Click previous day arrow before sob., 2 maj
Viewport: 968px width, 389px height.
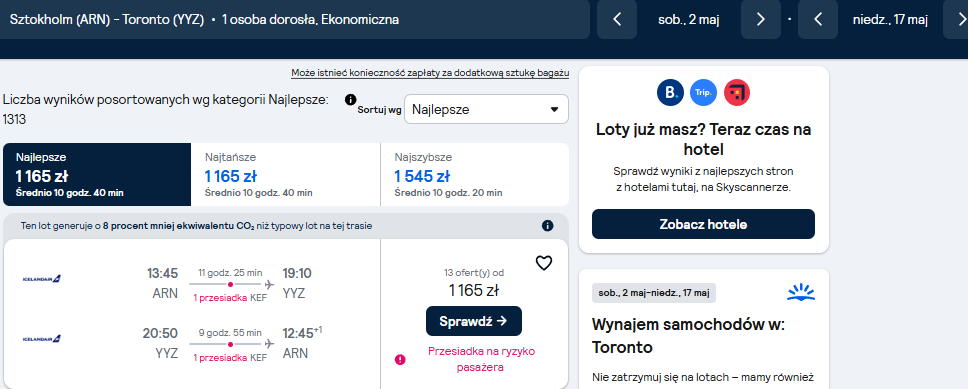click(x=617, y=19)
